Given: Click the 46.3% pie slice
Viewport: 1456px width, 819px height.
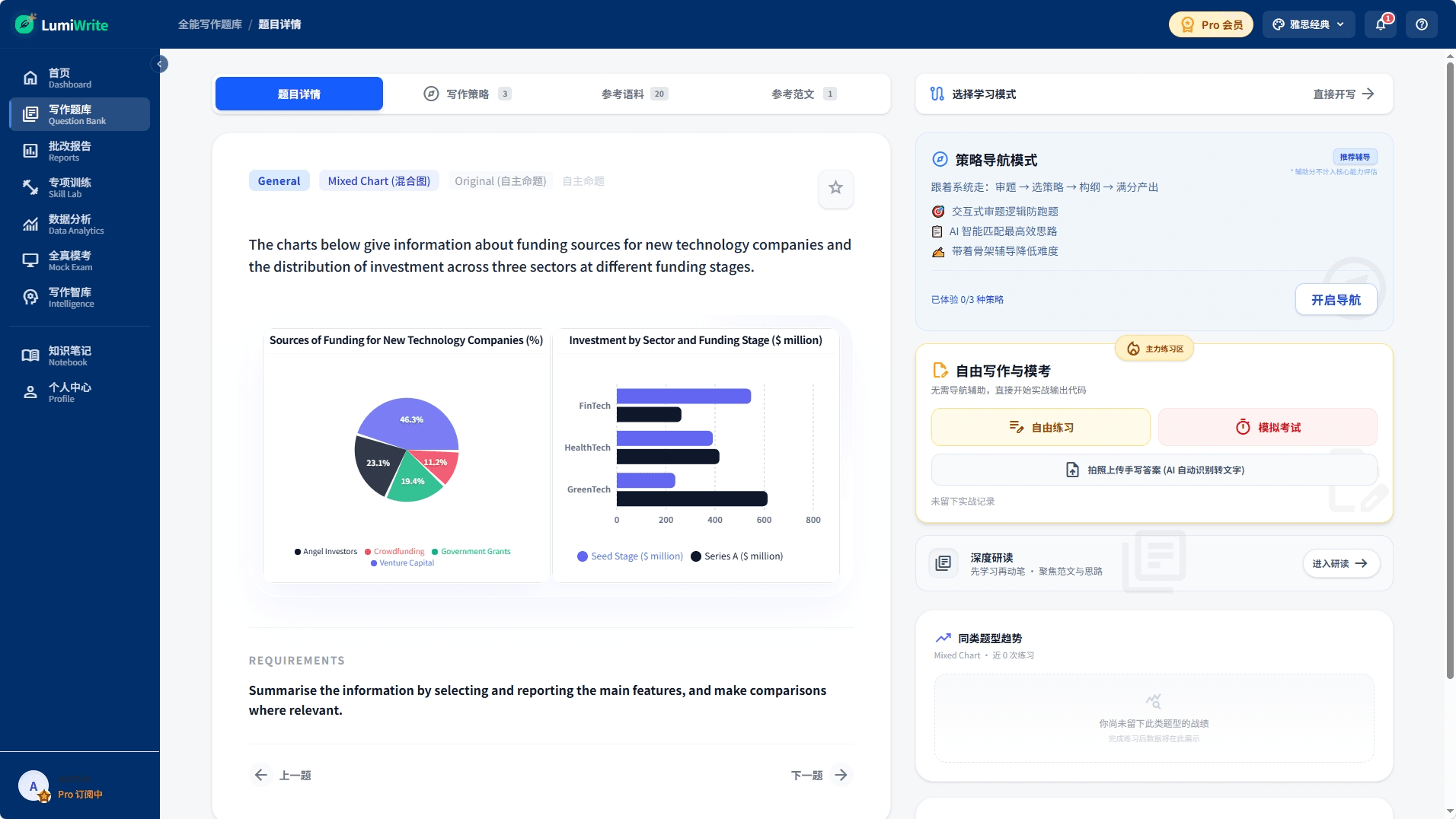Looking at the screenshot, I should tap(410, 422).
